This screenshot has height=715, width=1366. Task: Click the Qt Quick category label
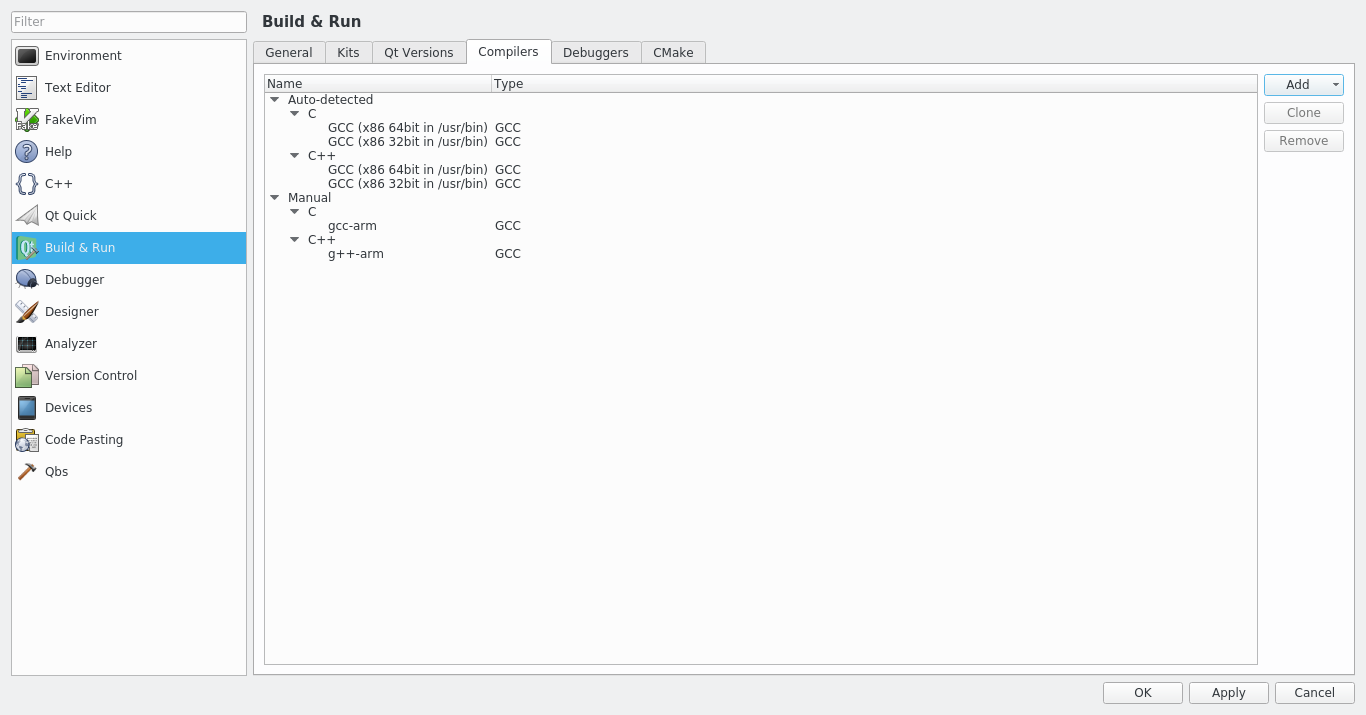[71, 216]
